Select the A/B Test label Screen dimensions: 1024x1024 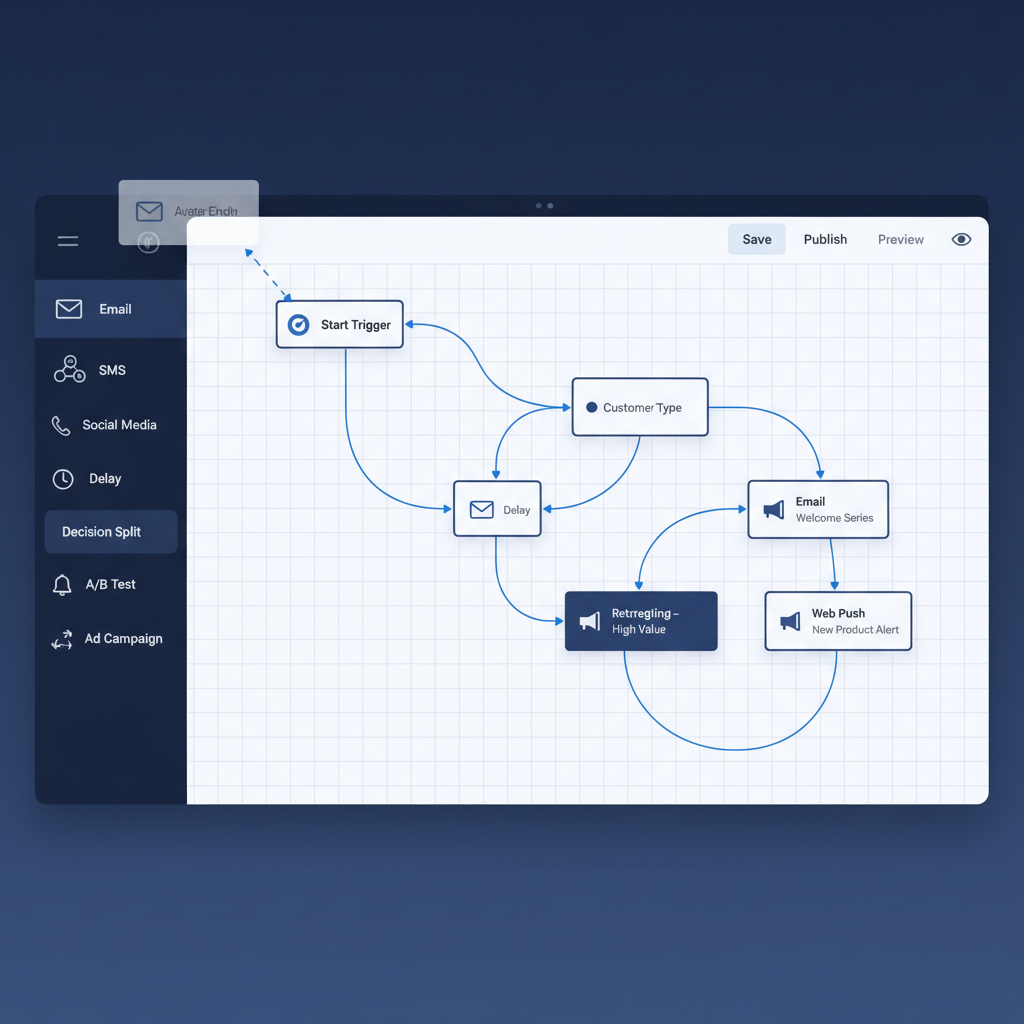pos(110,584)
